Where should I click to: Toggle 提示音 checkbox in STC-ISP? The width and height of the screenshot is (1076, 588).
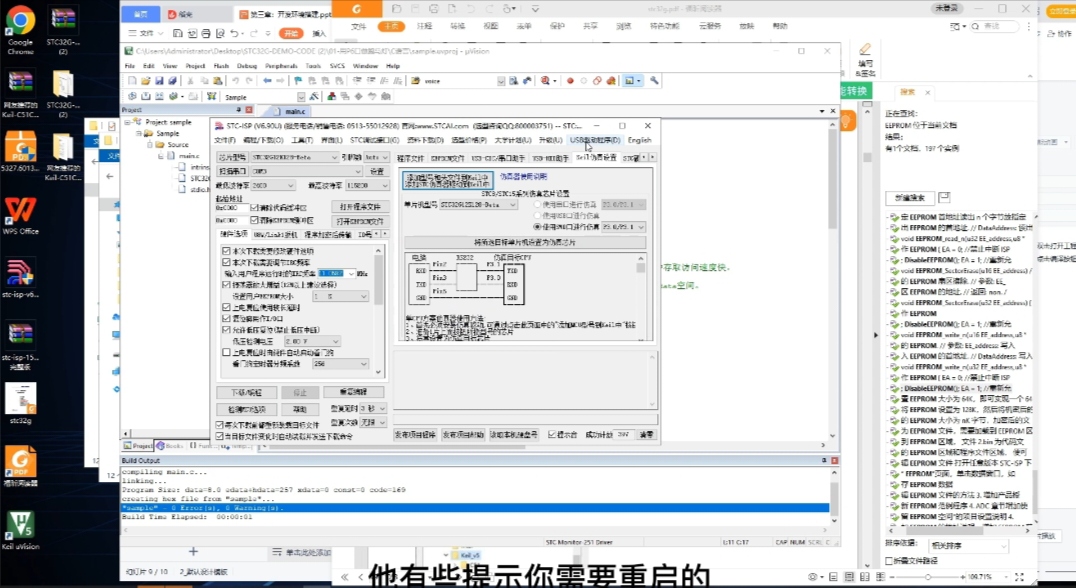pos(552,434)
